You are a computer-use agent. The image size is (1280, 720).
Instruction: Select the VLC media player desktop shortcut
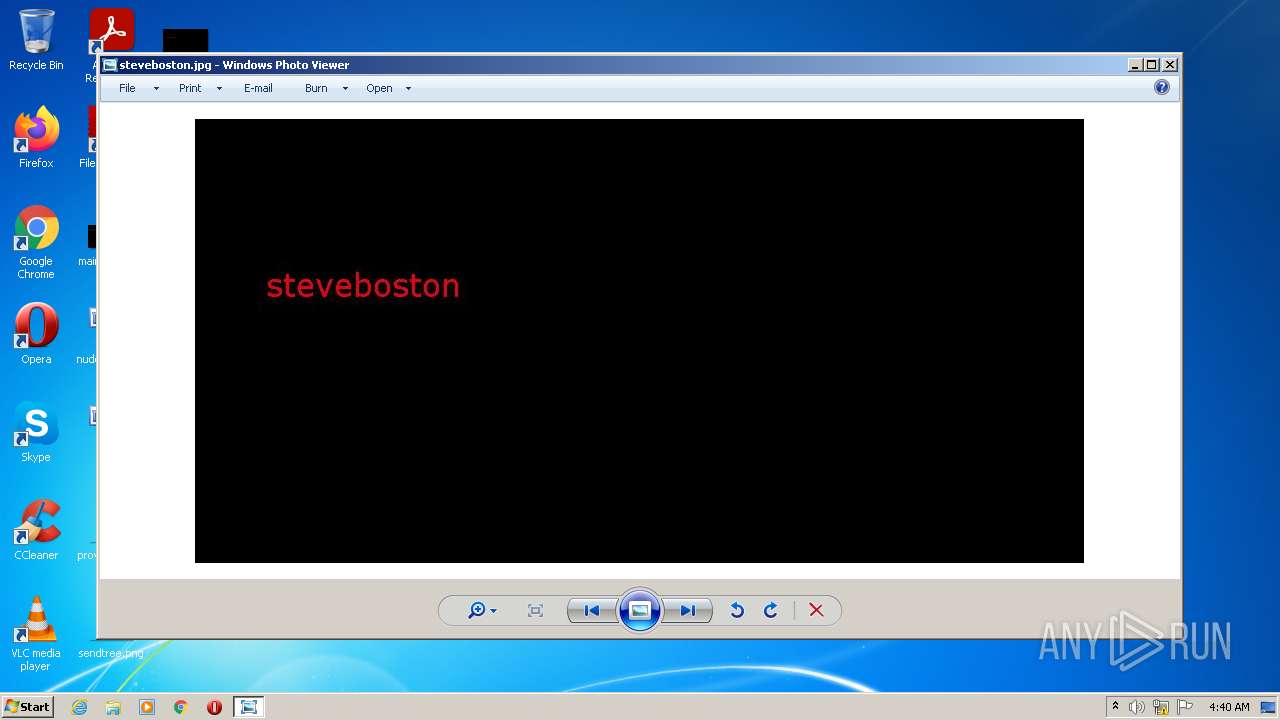point(36,634)
